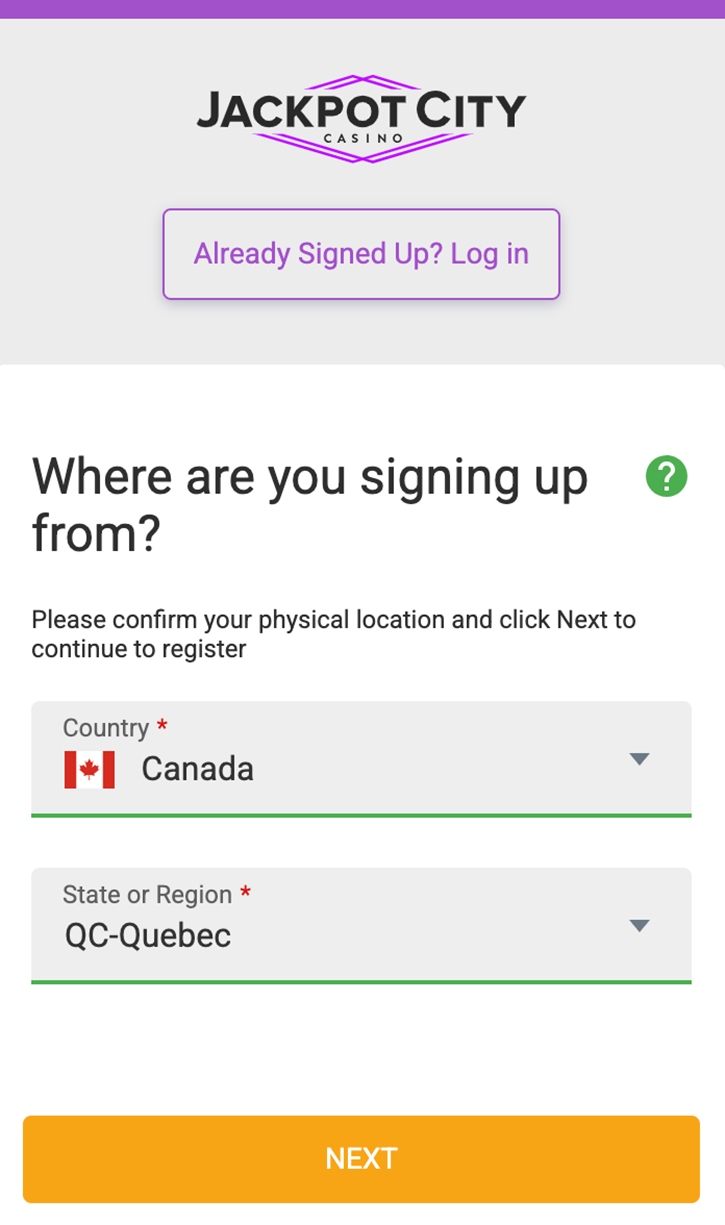725x1225 pixels.
Task: Click the orange NEXT button
Action: click(361, 1159)
